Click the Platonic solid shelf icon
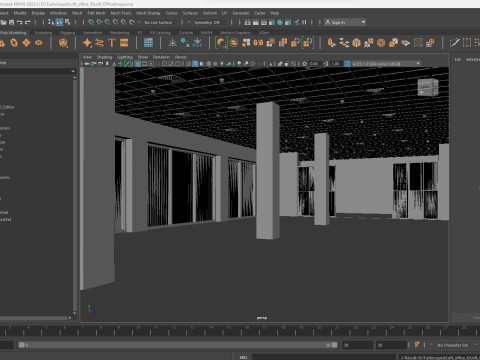The height and width of the screenshot is (360, 480). point(63,43)
